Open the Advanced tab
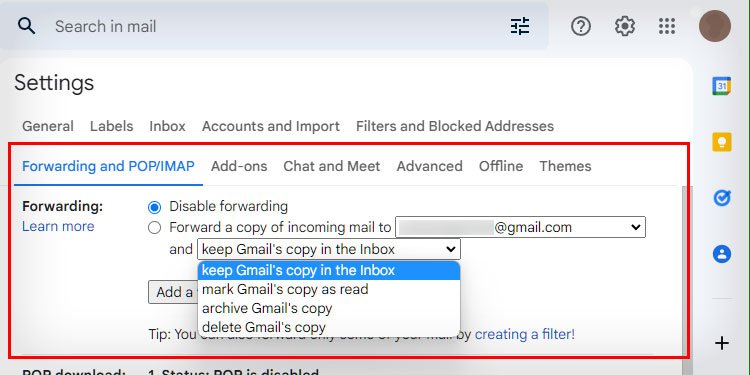 (430, 166)
